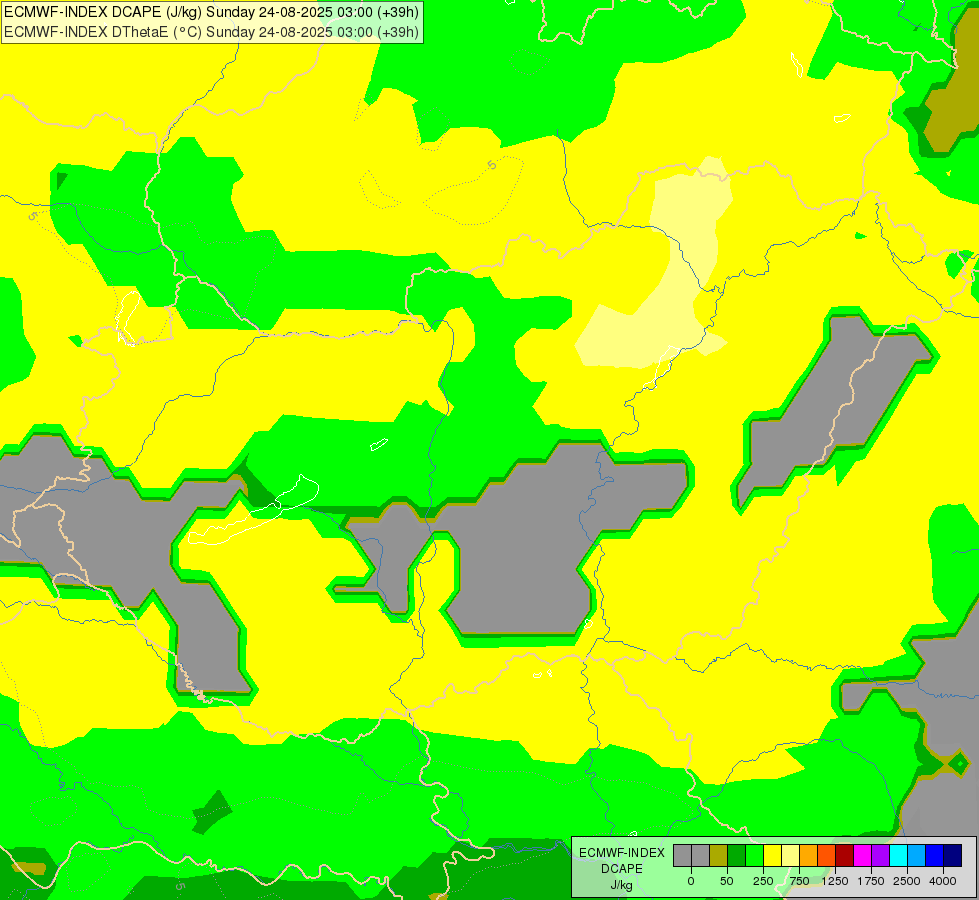Click the legend unit label J/kg

pyautogui.click(x=621, y=885)
